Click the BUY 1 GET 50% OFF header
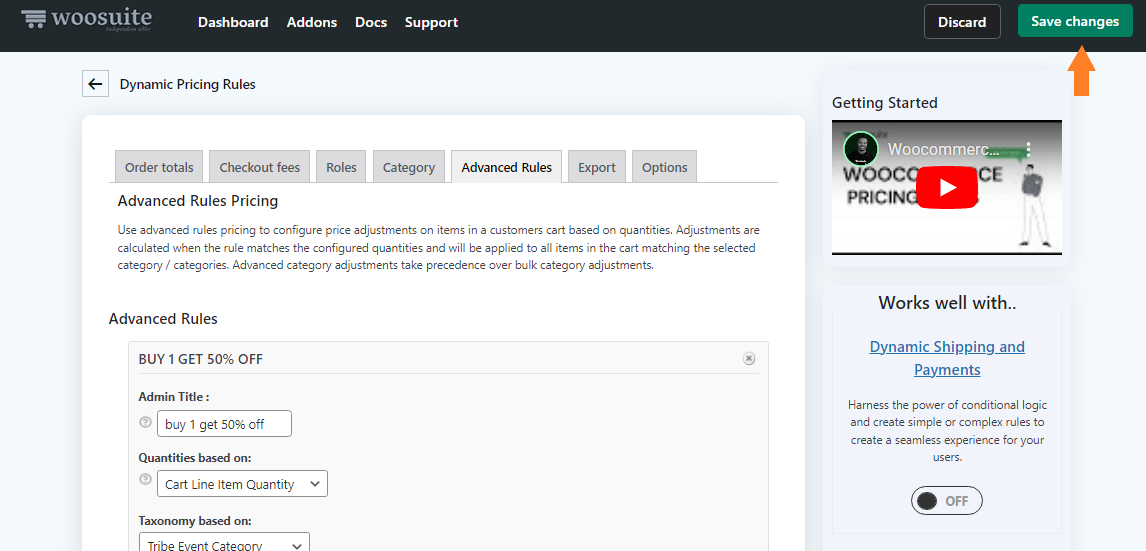This screenshot has width=1146, height=551. tap(200, 359)
